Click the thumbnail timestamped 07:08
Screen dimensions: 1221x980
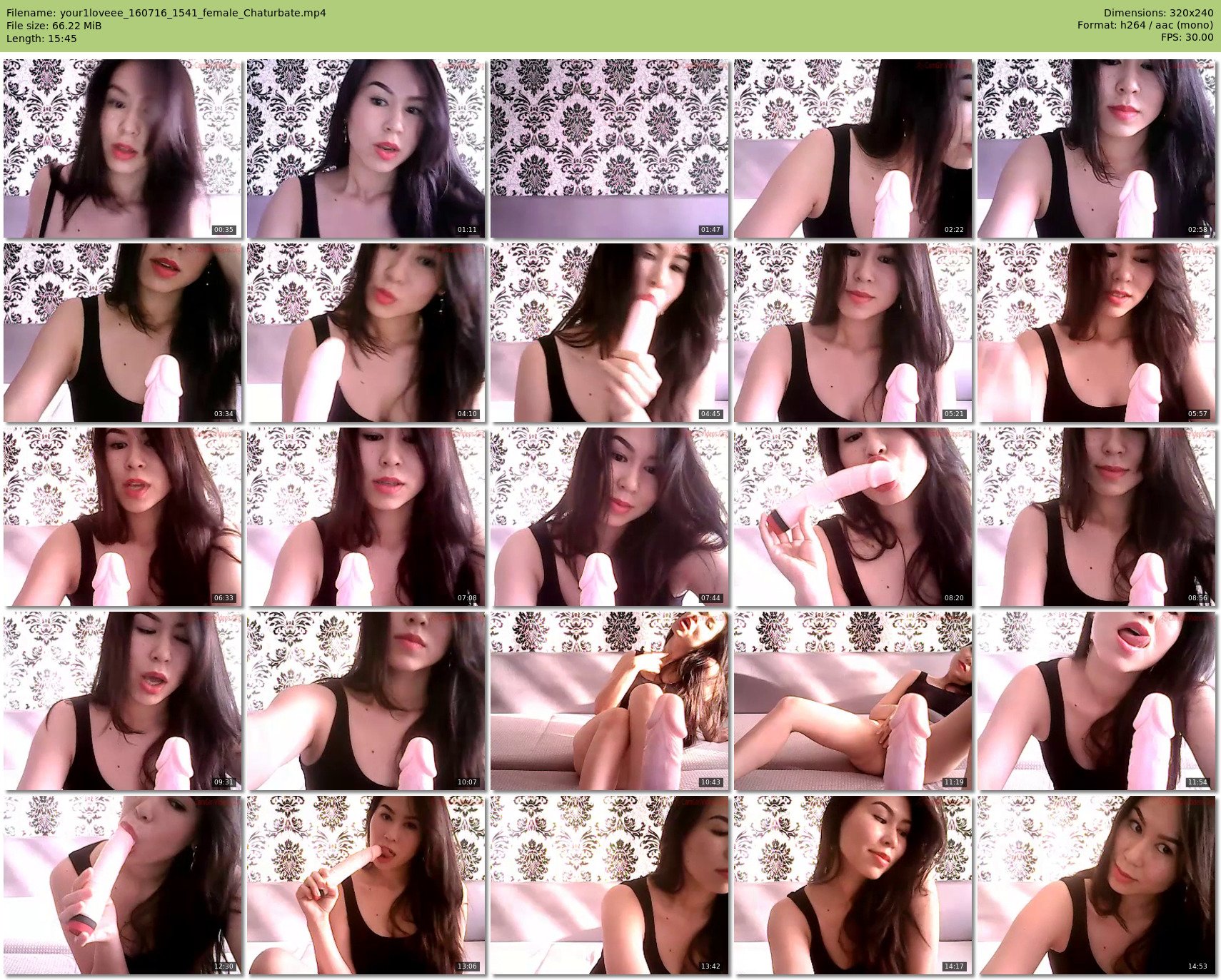366,517
